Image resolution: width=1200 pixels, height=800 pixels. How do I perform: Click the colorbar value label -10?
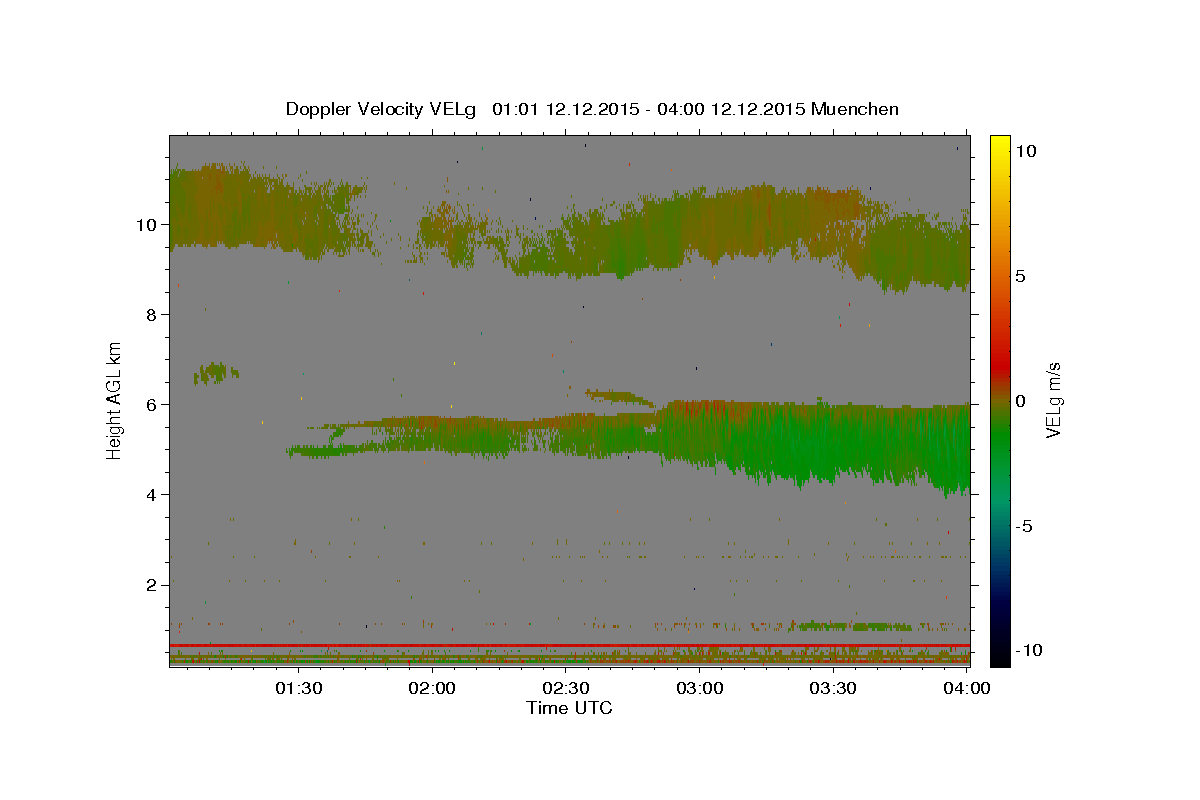(1028, 650)
